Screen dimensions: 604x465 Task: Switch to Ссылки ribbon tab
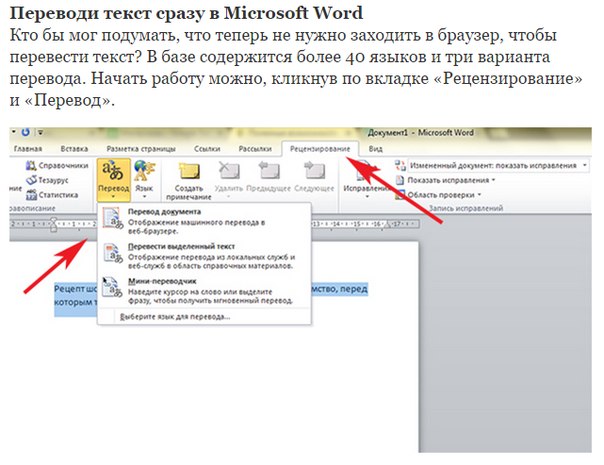[x=207, y=149]
